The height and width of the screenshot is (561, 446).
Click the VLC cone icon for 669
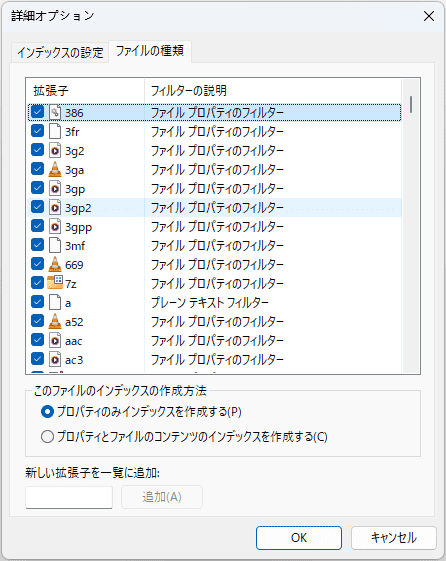[55, 264]
